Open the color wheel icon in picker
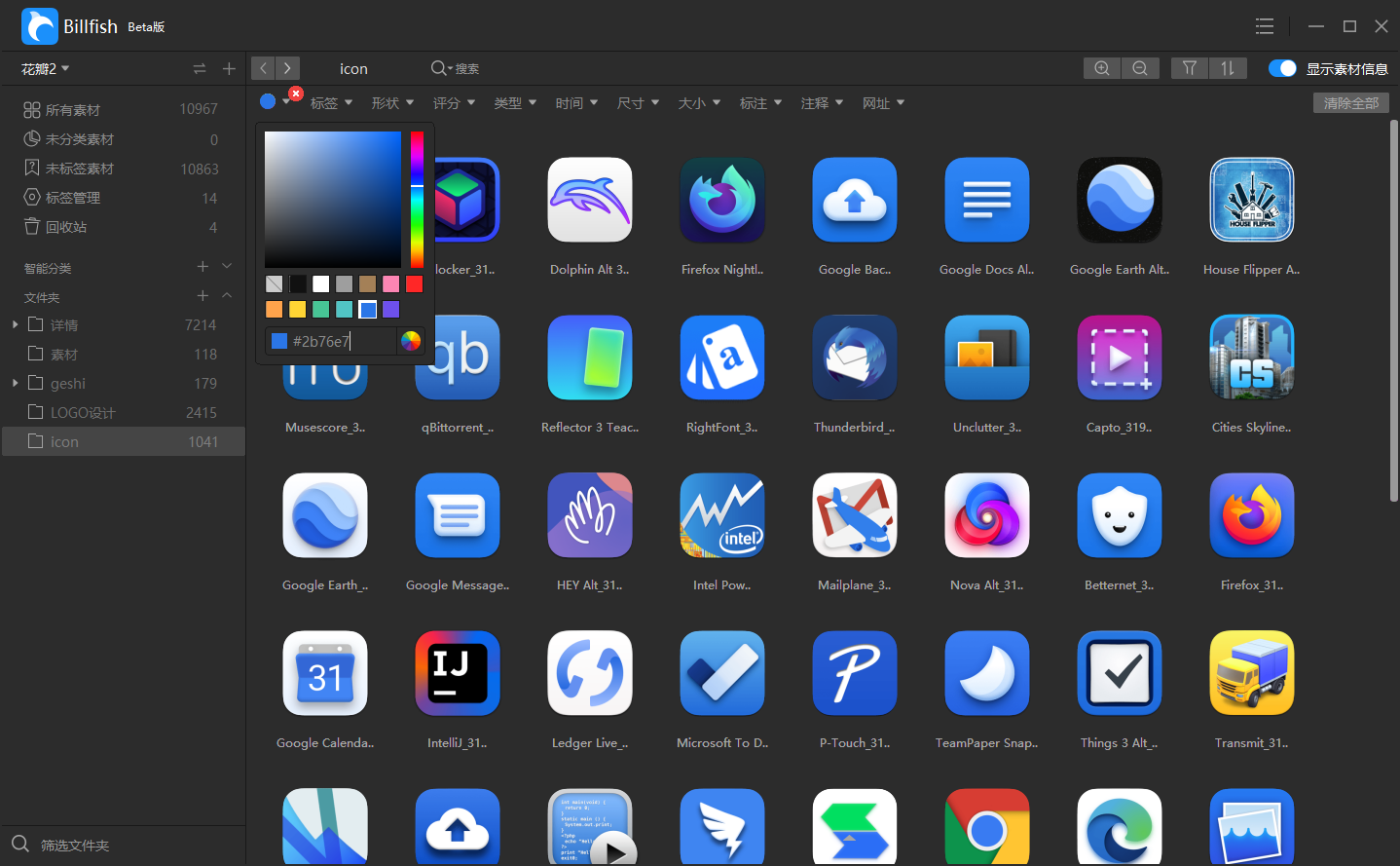 pyautogui.click(x=411, y=341)
